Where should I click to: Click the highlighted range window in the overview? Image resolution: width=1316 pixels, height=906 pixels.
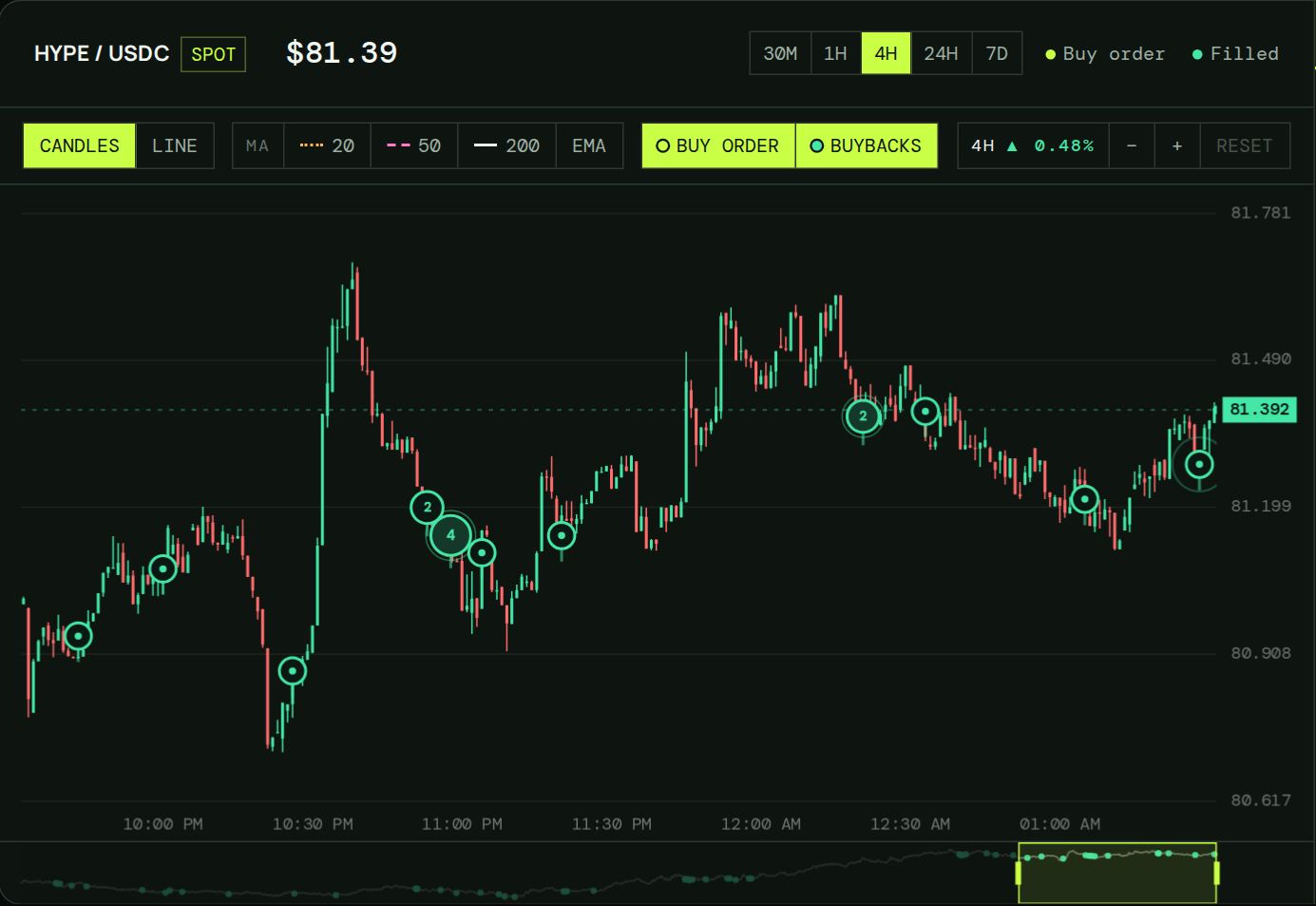click(x=1117, y=873)
